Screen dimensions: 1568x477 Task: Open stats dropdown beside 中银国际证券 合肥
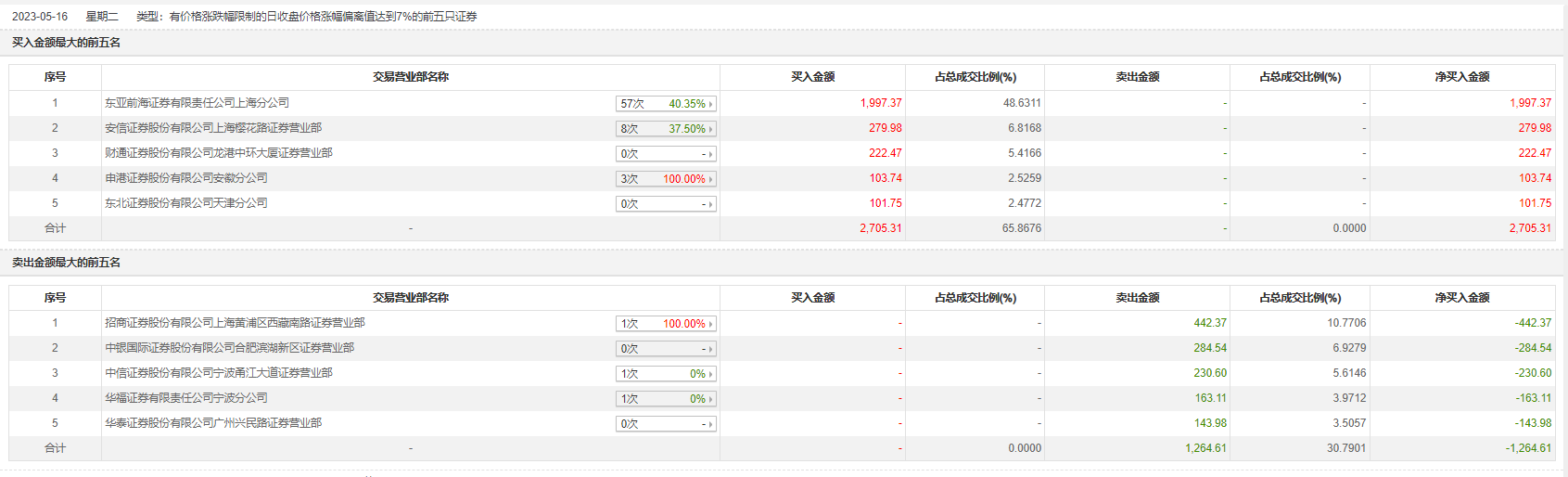(x=666, y=349)
